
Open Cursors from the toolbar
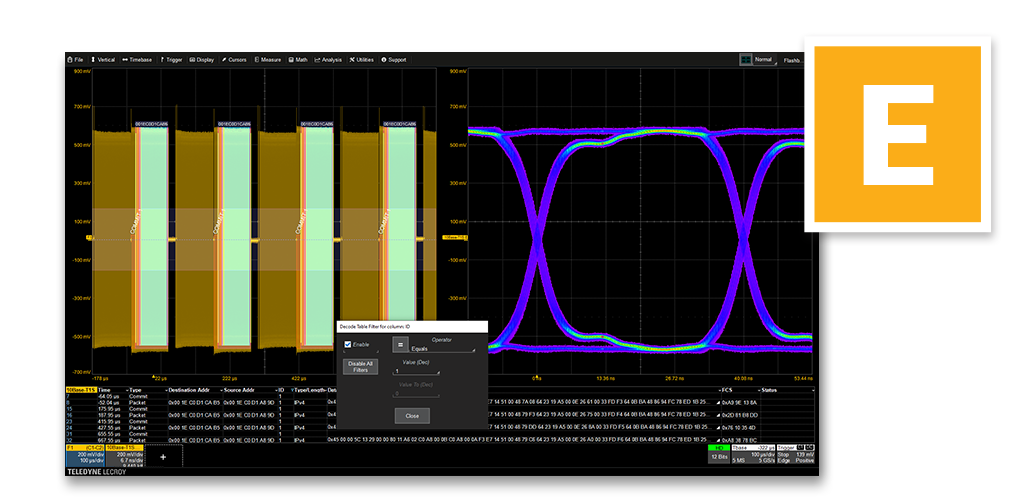pos(234,60)
